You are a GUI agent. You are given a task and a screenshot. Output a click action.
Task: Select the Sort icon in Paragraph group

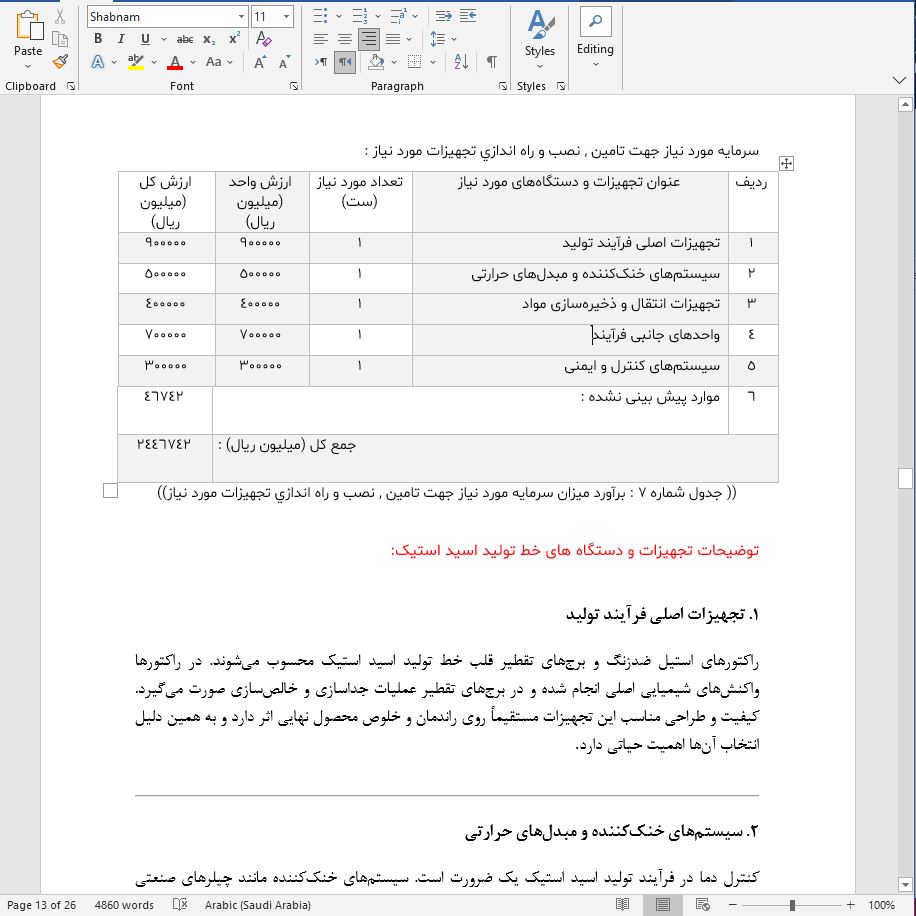[462, 61]
